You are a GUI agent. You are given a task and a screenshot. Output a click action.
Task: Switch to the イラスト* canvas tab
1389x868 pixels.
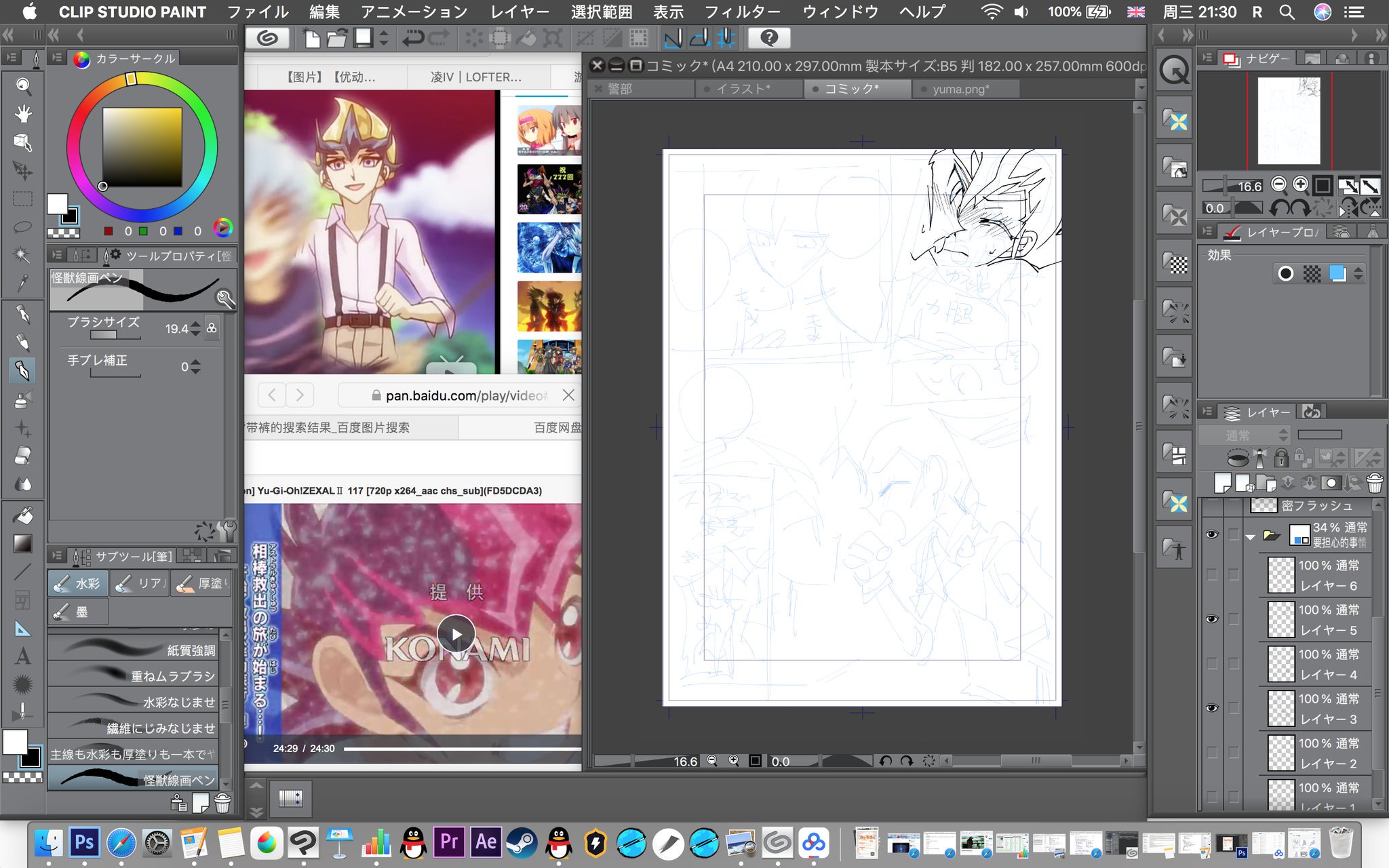748,89
